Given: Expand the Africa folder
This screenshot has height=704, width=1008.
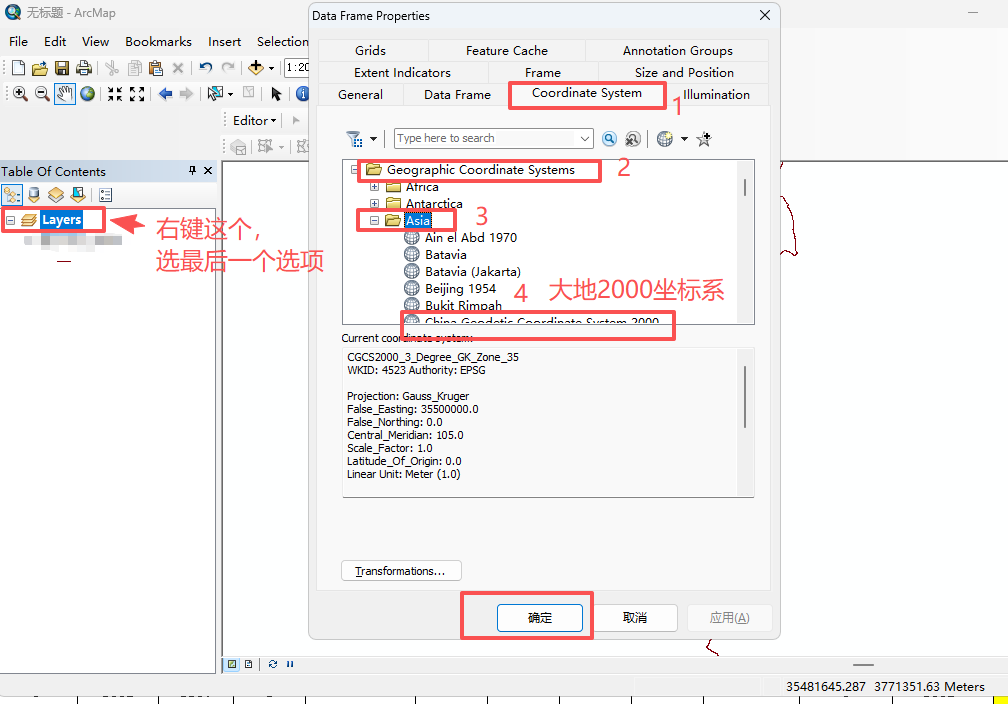Looking at the screenshot, I should 374,187.
